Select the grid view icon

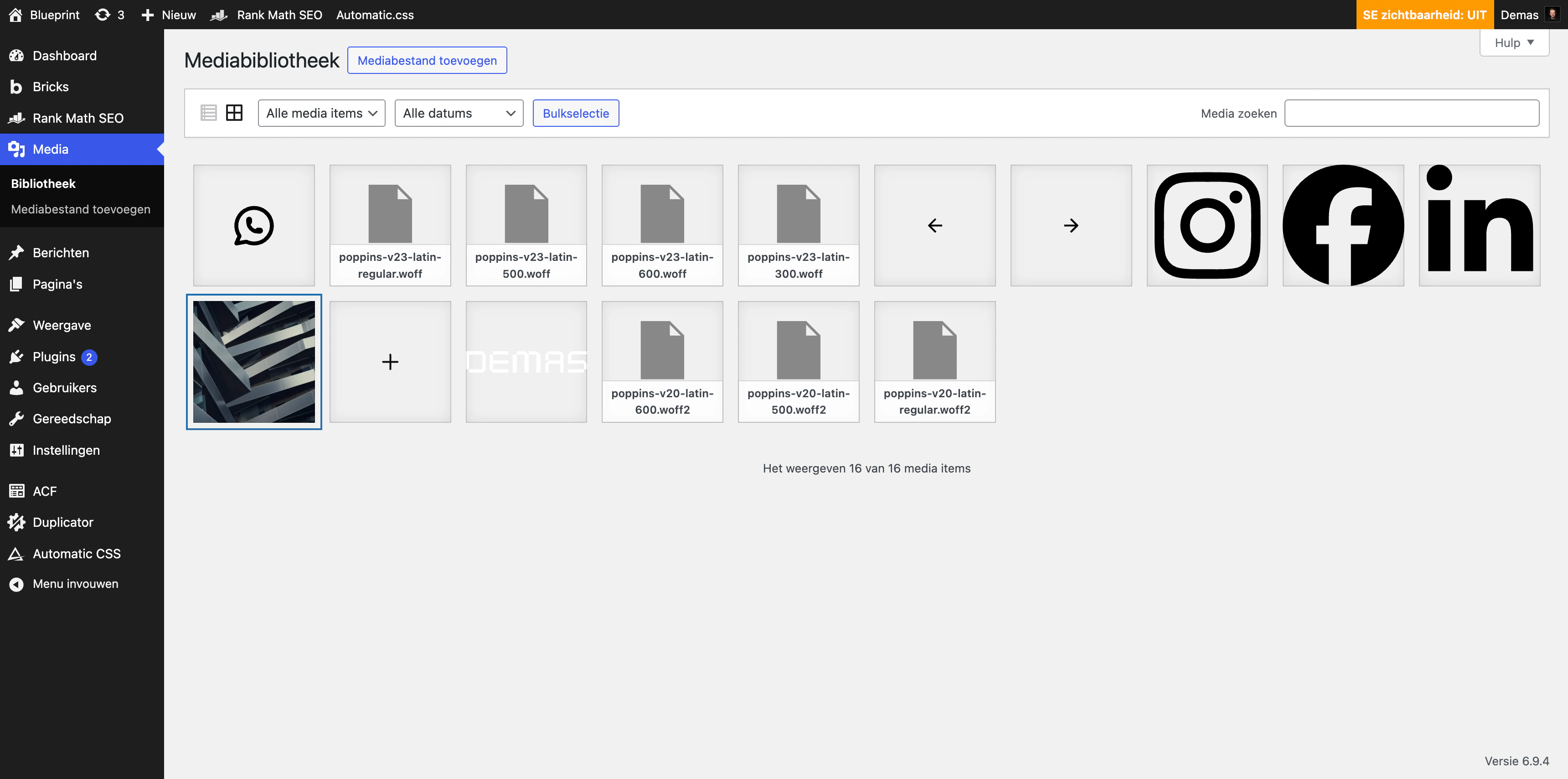pos(234,113)
